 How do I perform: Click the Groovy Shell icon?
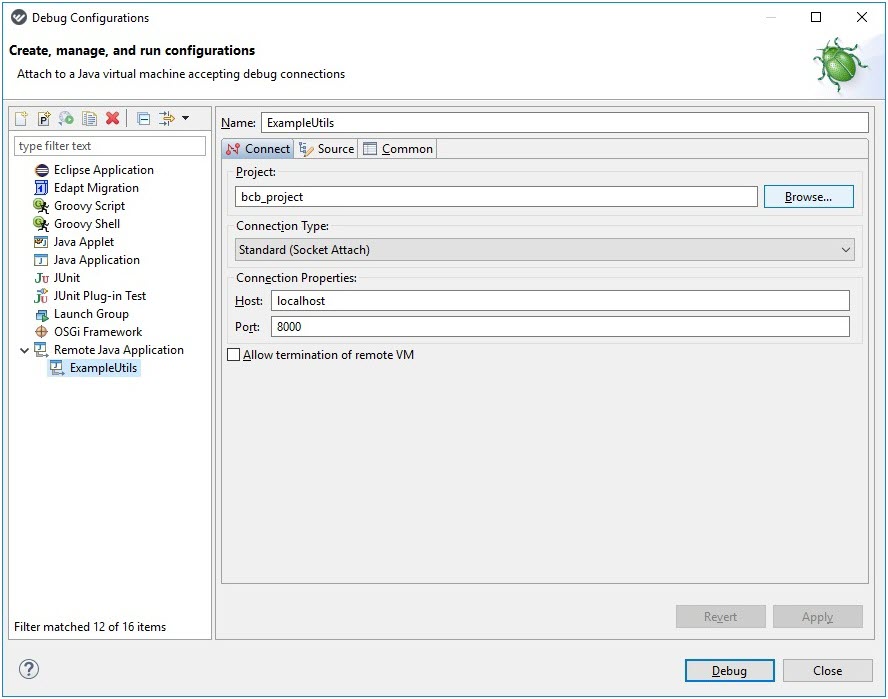[41, 224]
